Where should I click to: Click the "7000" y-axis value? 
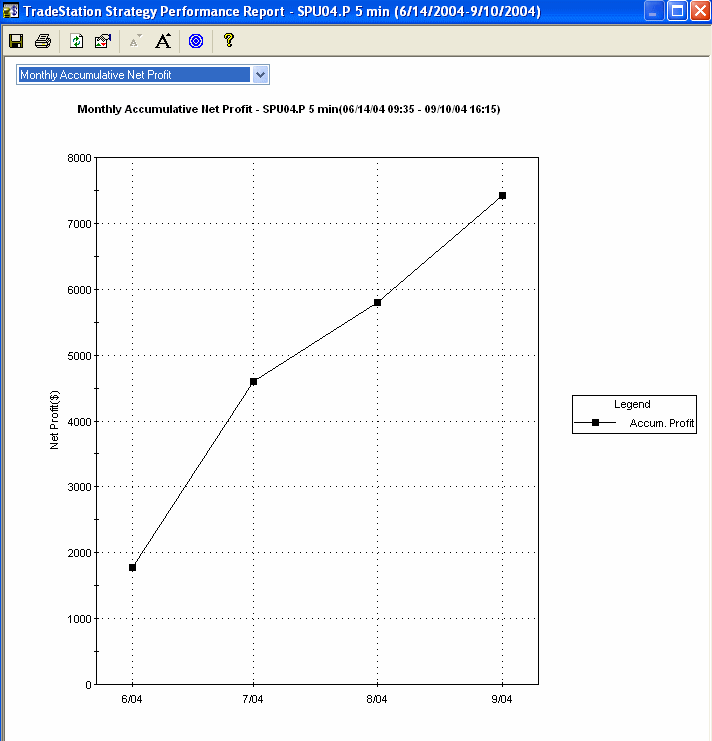pos(79,224)
